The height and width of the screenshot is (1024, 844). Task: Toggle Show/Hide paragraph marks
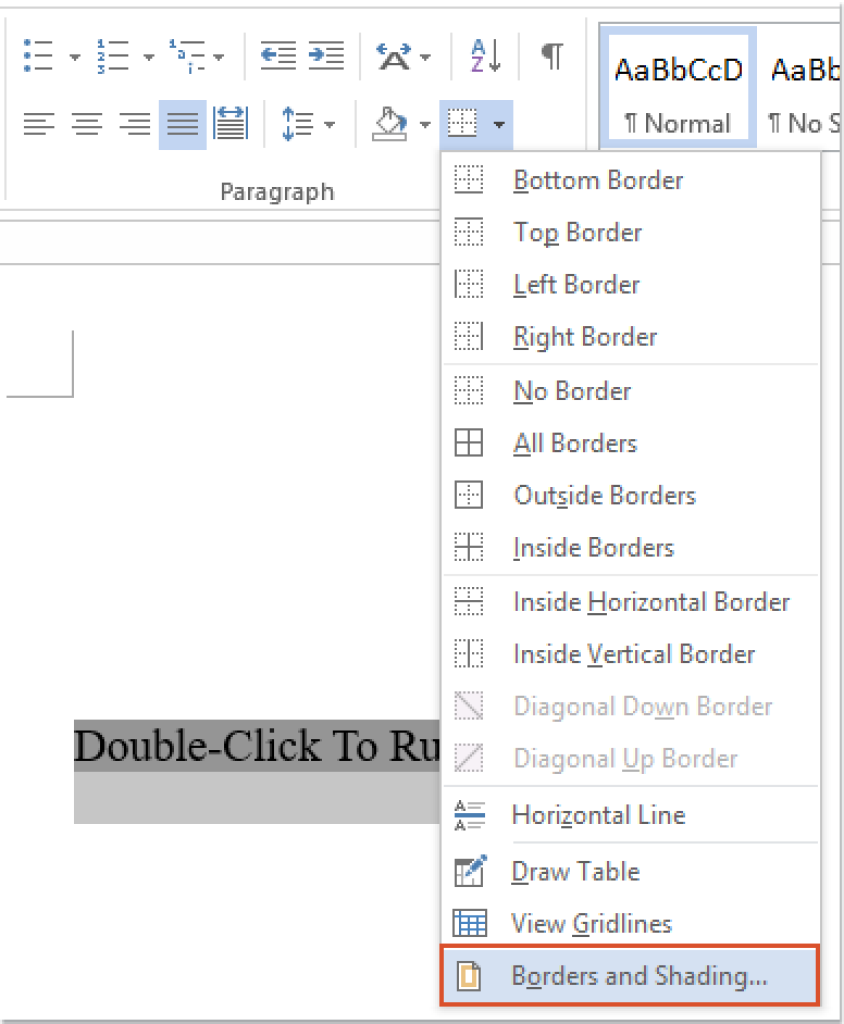552,56
